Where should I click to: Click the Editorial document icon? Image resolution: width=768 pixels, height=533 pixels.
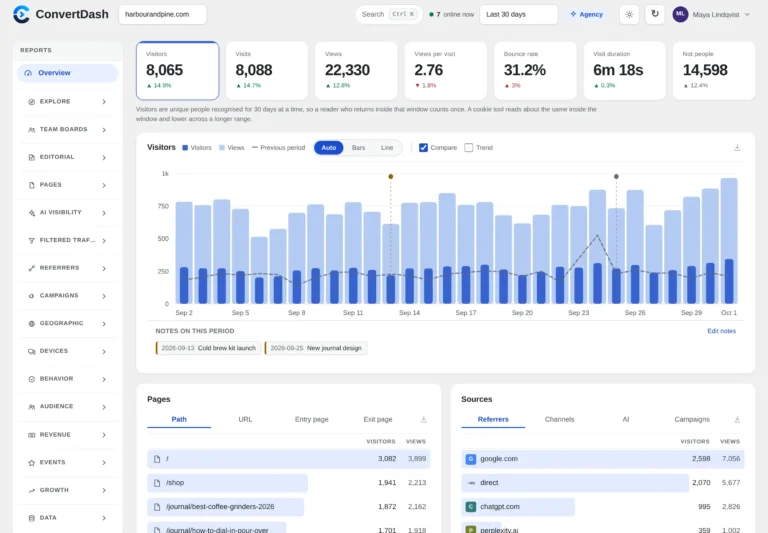[31, 157]
